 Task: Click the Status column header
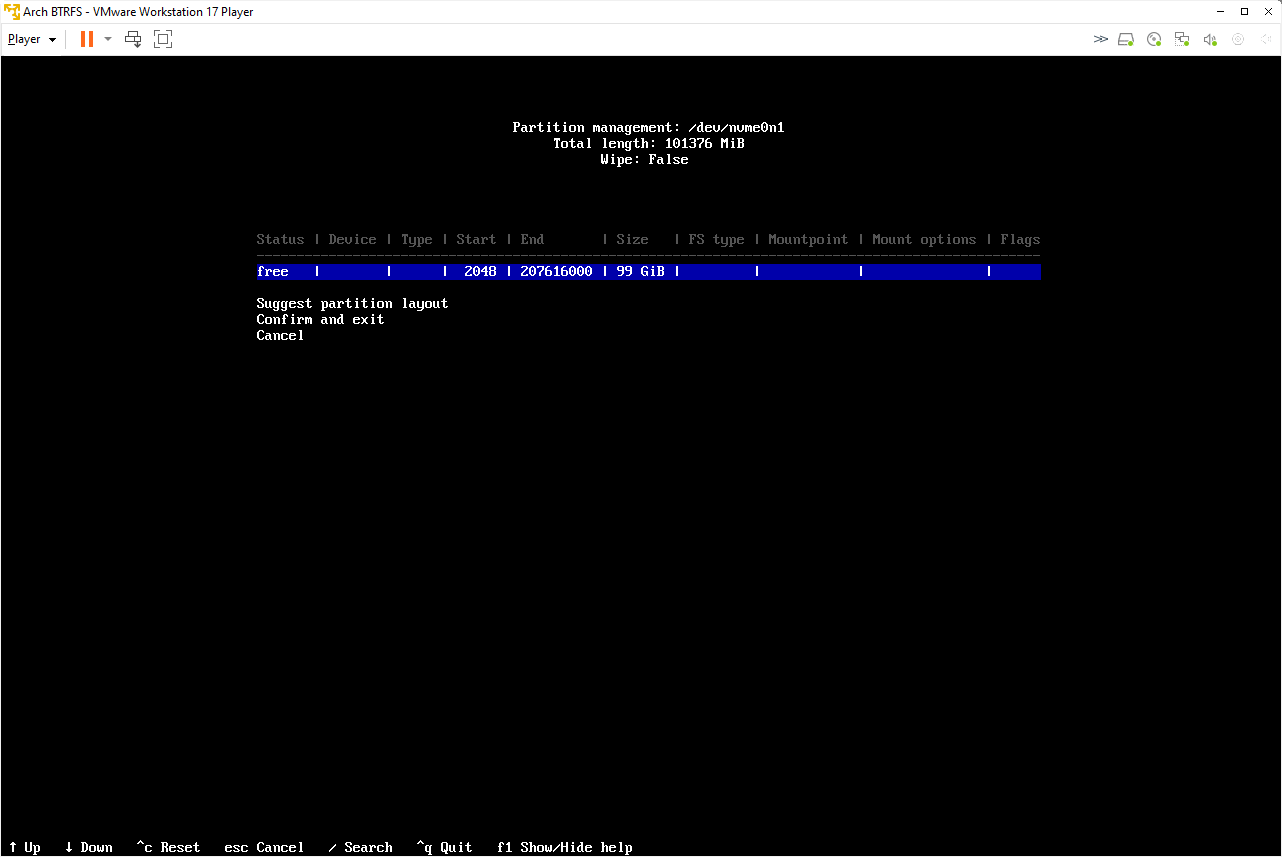[x=280, y=239]
